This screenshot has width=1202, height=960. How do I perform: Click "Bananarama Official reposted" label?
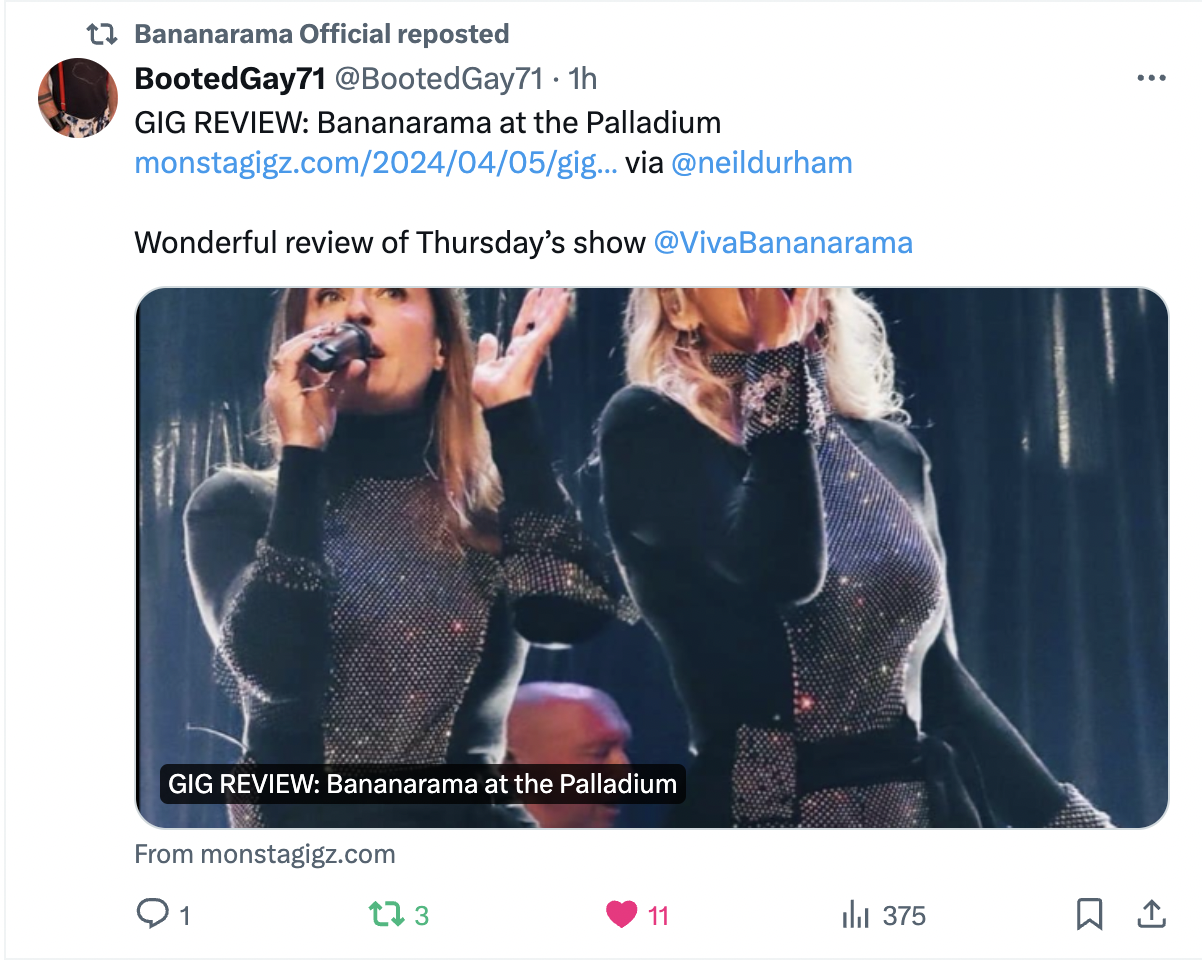coord(321,34)
